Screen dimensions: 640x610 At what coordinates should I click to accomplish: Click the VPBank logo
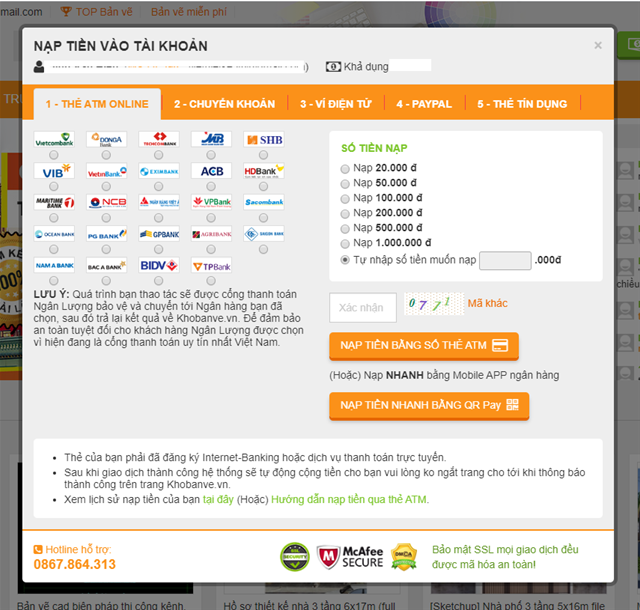coord(211,202)
